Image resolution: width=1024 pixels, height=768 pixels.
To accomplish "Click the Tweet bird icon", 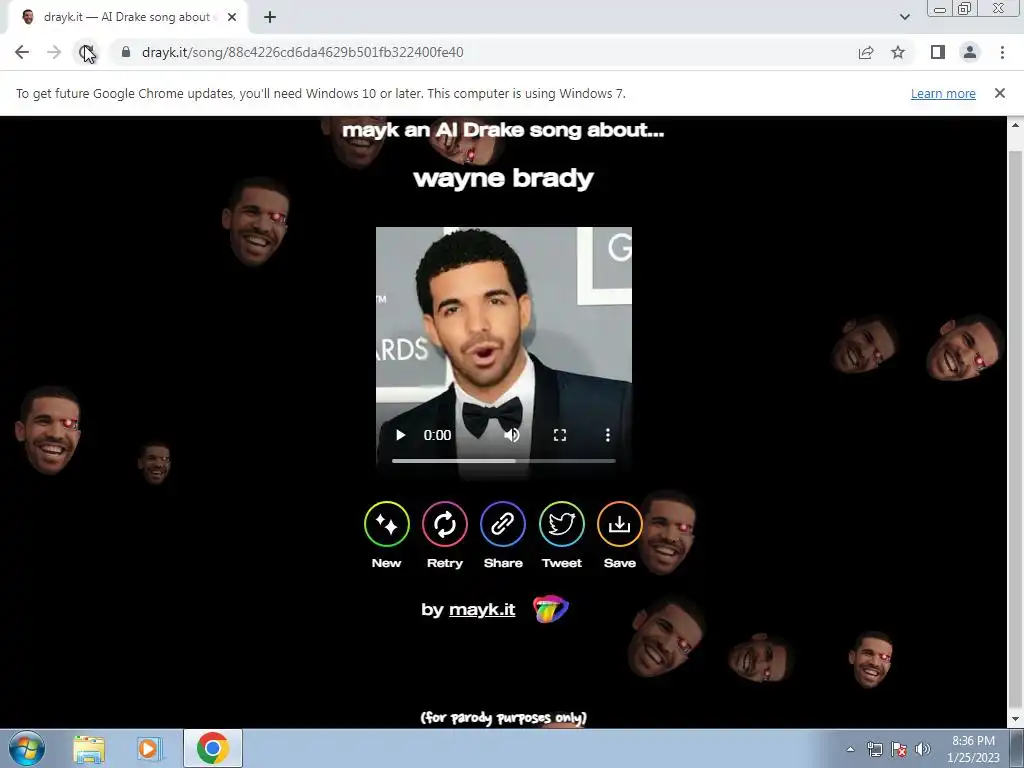I will pyautogui.click(x=562, y=524).
